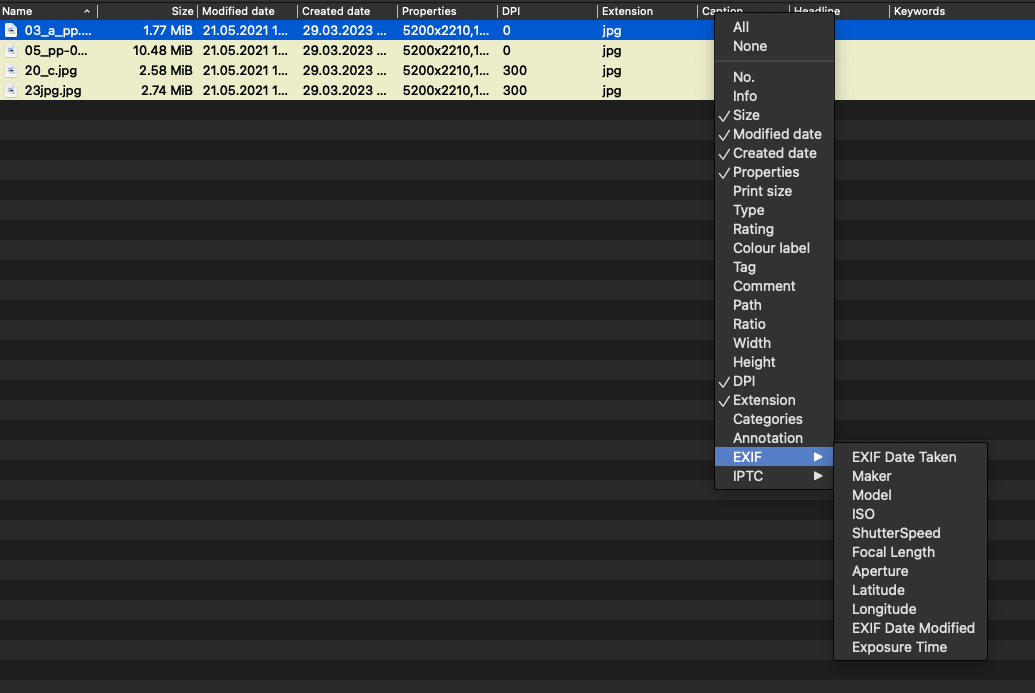Add the EXIF Date Taken column
This screenshot has height=693, width=1035.
pyautogui.click(x=904, y=457)
